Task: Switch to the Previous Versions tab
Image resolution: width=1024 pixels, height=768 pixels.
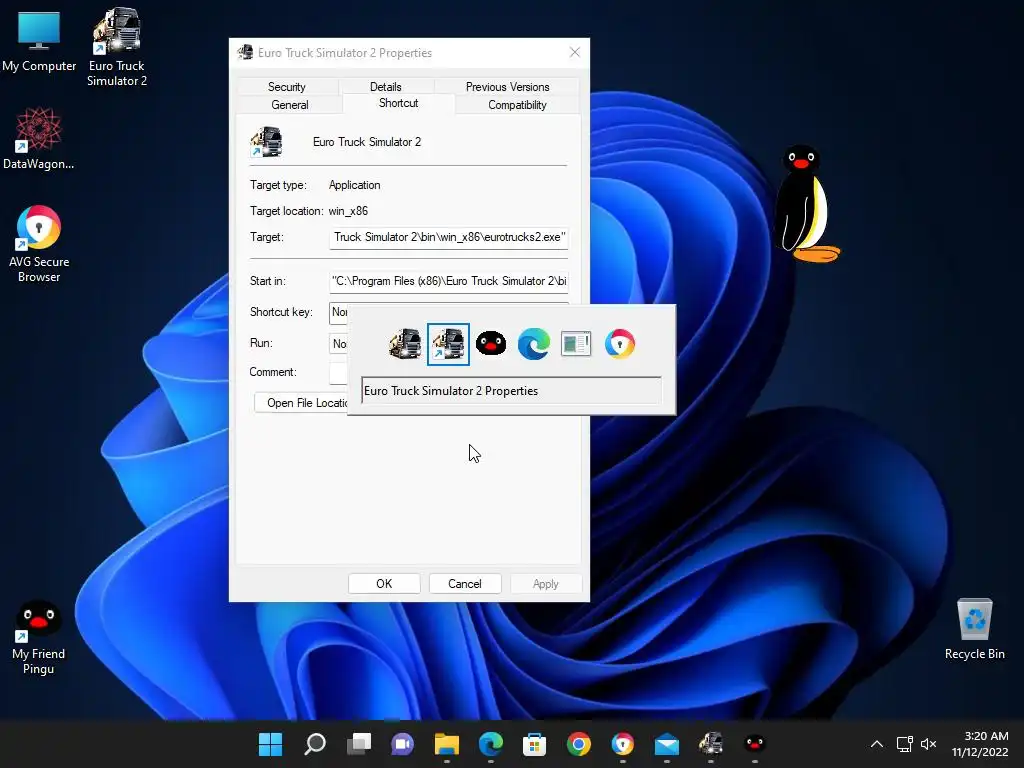Action: [507, 87]
